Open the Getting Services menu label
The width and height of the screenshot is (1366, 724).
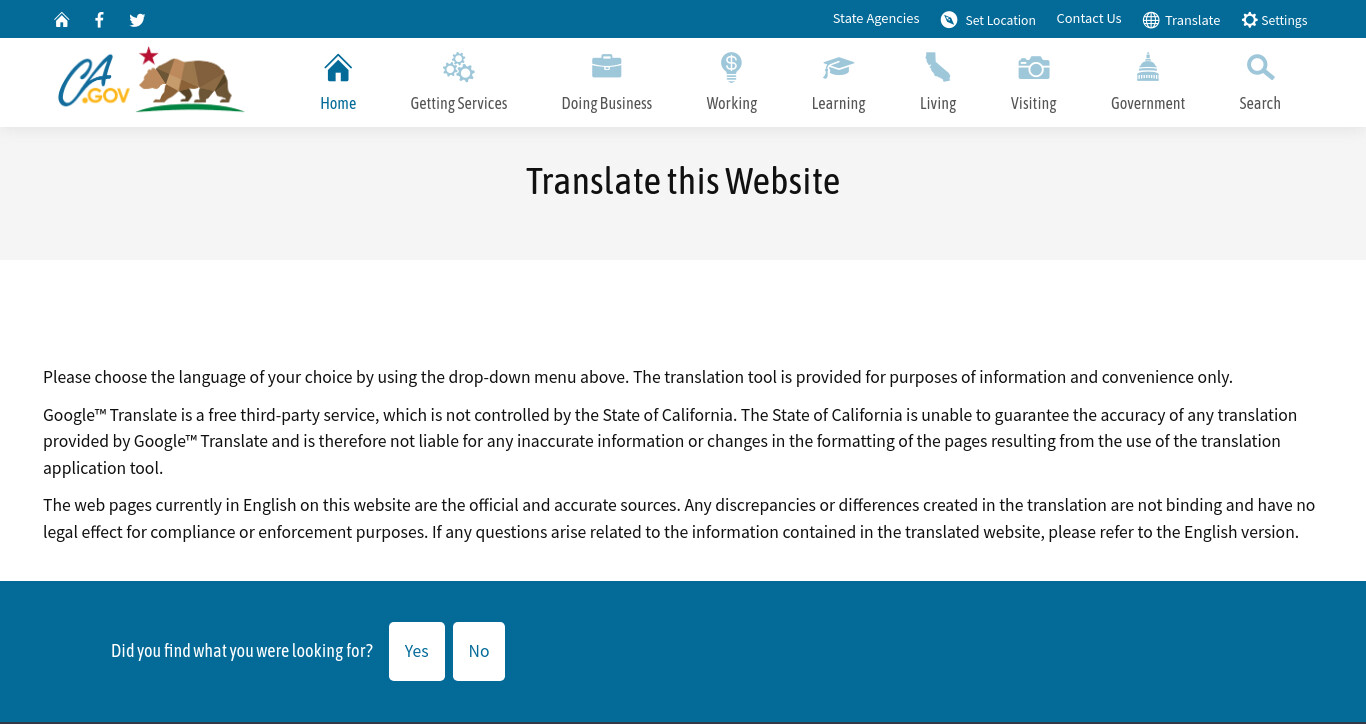pyautogui.click(x=459, y=103)
